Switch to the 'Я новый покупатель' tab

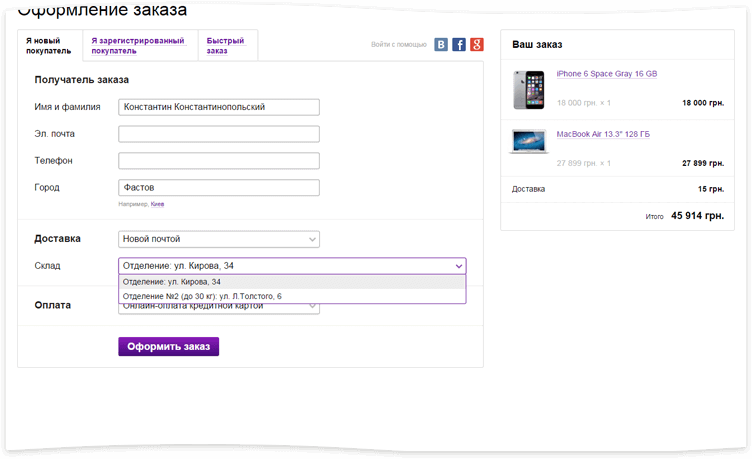(48, 45)
